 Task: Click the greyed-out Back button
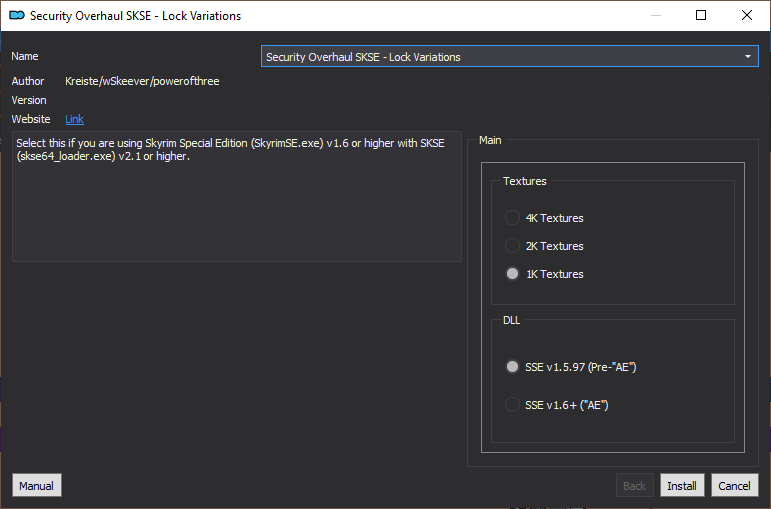tap(634, 485)
